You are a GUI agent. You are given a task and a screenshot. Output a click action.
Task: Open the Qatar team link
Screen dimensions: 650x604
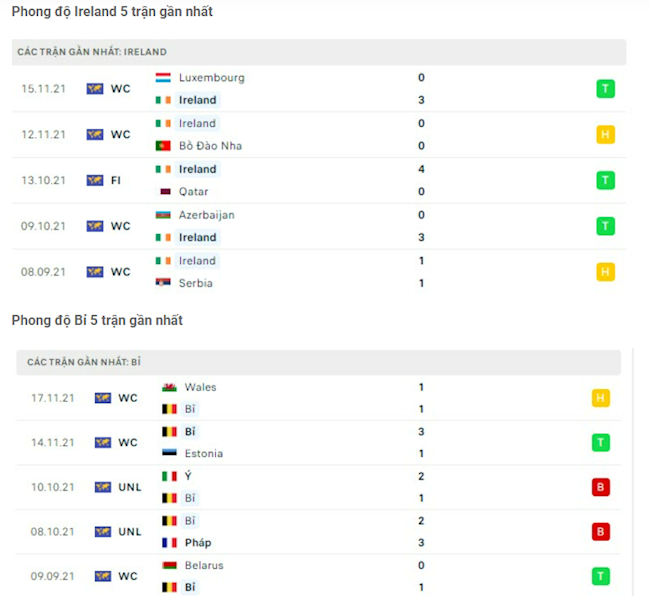(194, 192)
